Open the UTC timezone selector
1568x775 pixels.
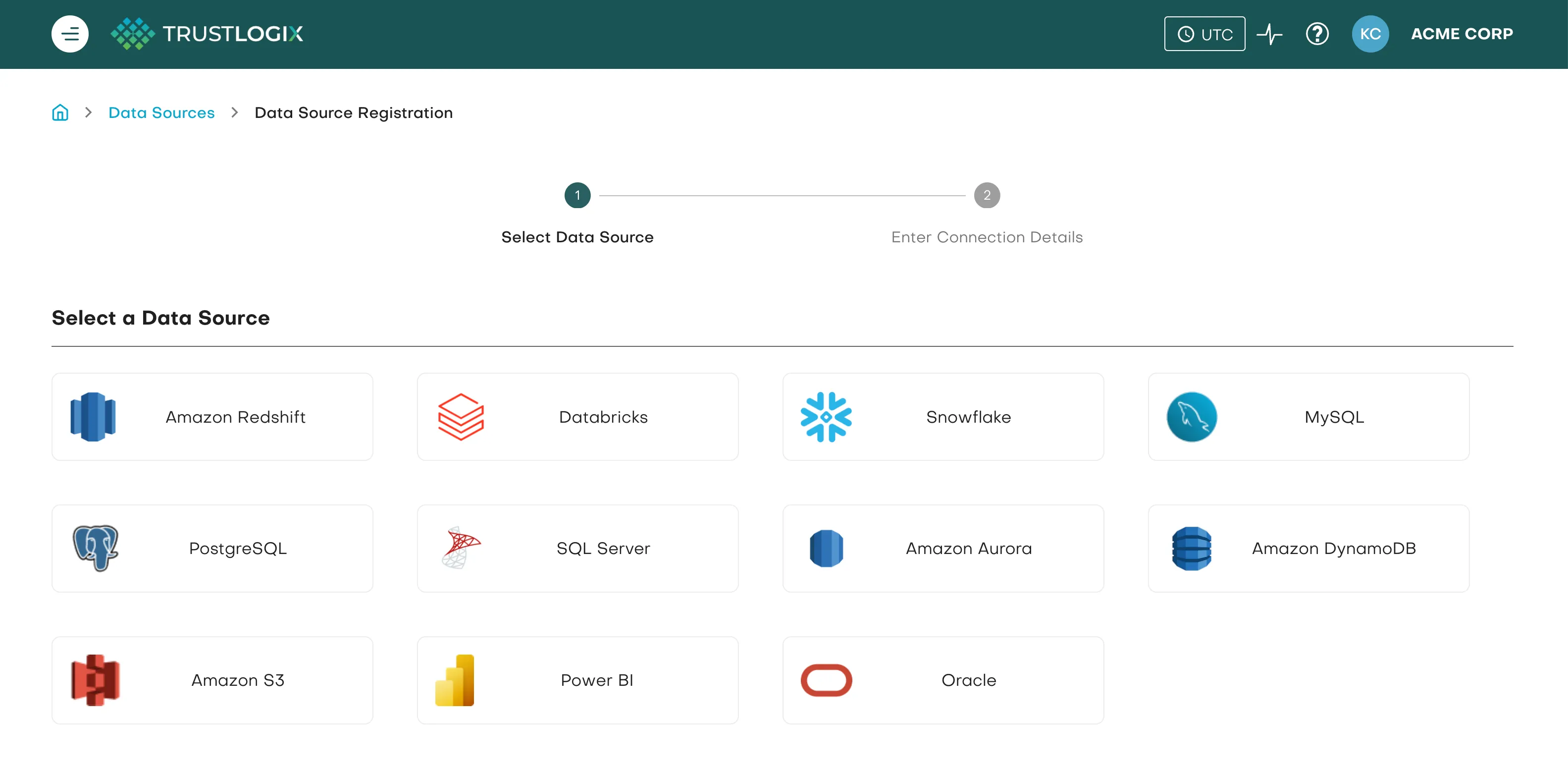[x=1204, y=34]
